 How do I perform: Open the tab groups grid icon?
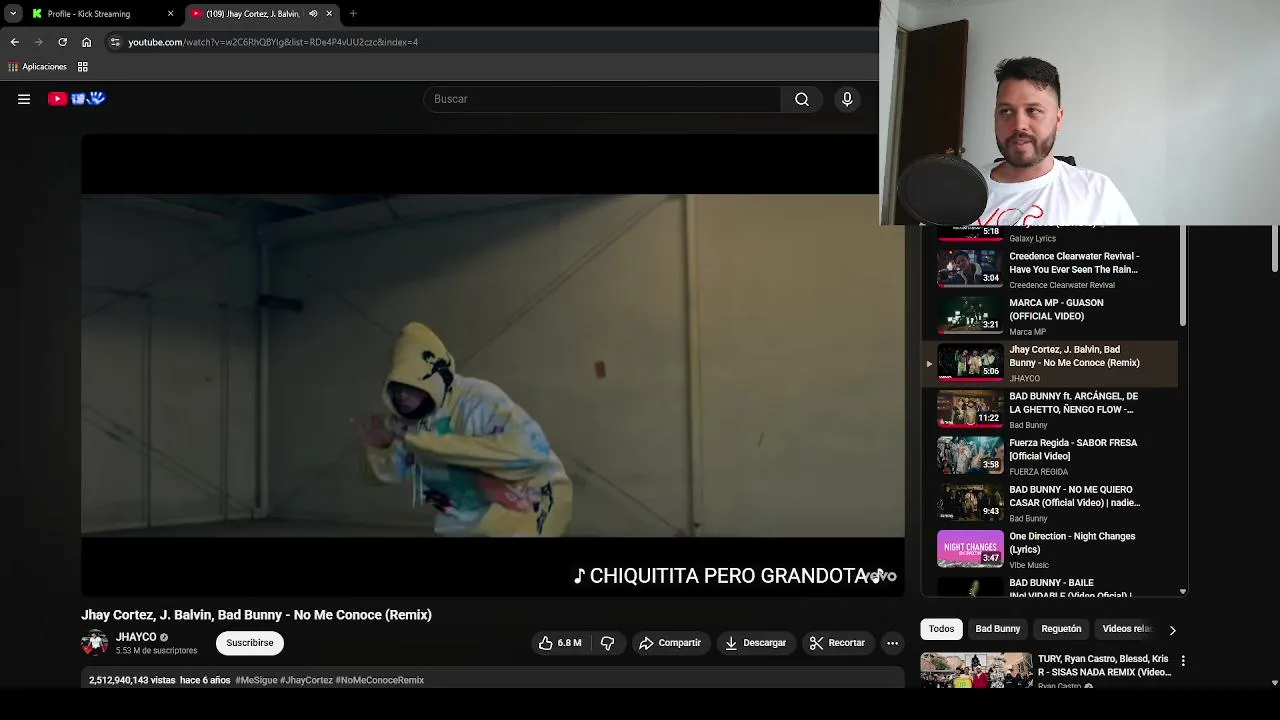pyautogui.click(x=83, y=67)
